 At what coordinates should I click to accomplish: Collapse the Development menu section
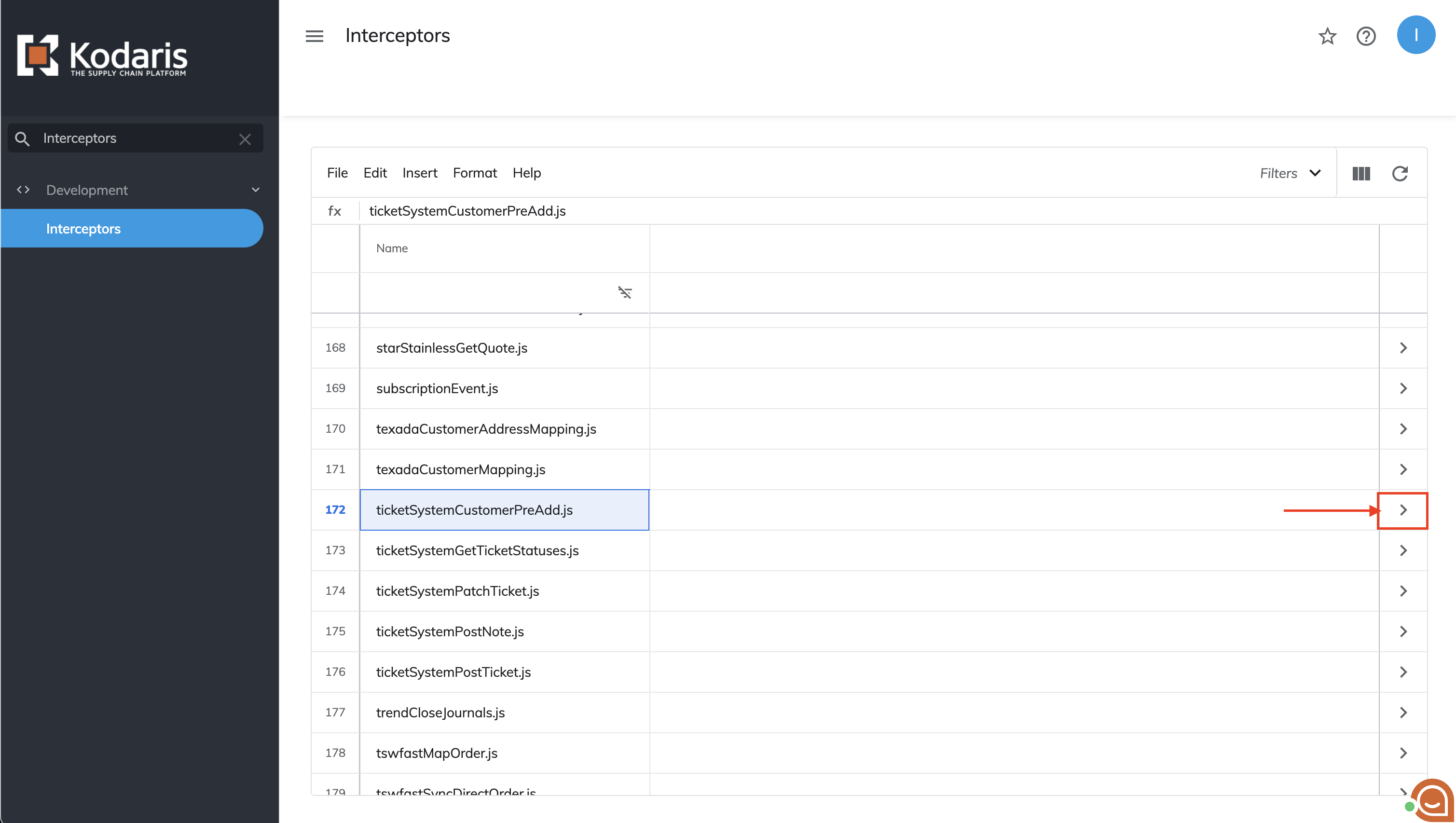(x=256, y=190)
